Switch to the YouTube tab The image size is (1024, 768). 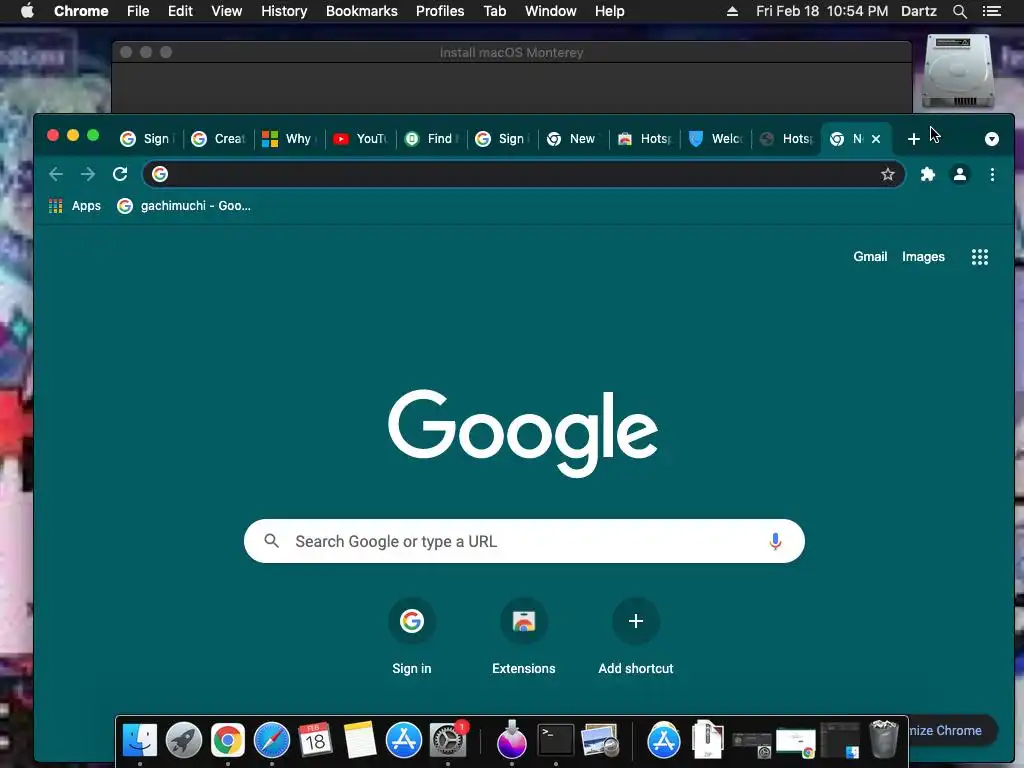pyautogui.click(x=360, y=138)
